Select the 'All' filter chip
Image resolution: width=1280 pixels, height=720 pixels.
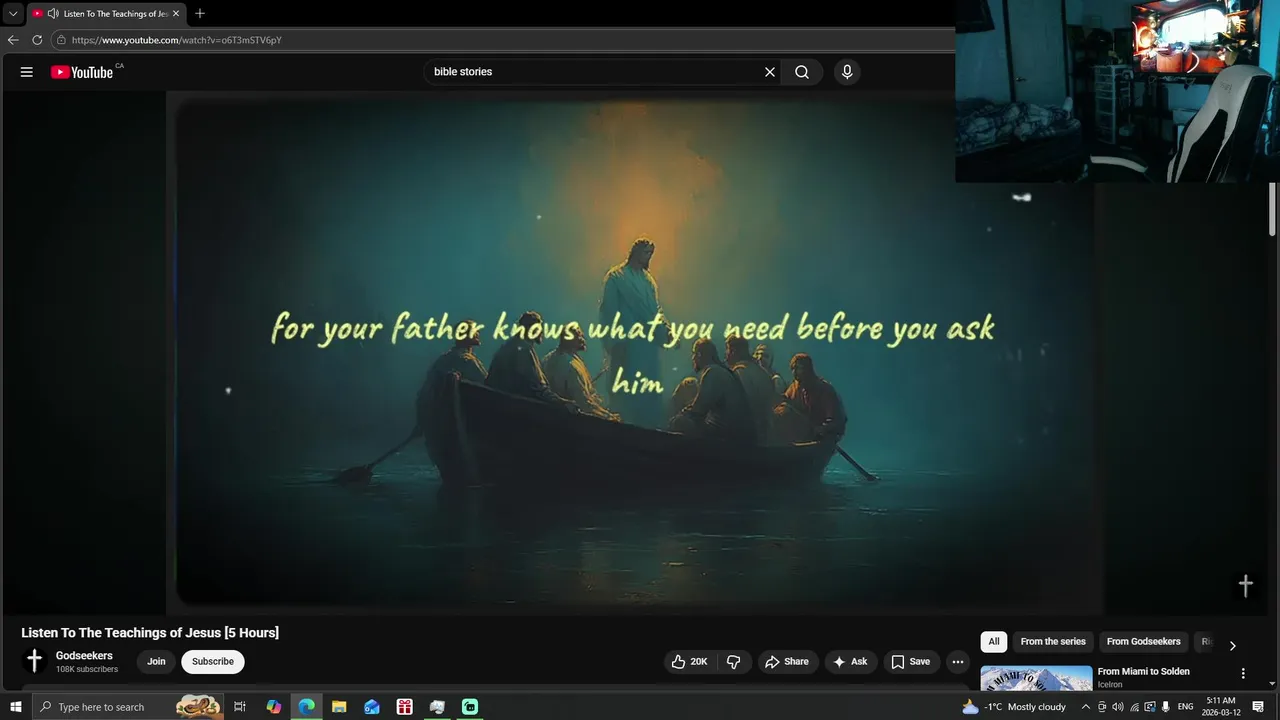click(x=994, y=642)
